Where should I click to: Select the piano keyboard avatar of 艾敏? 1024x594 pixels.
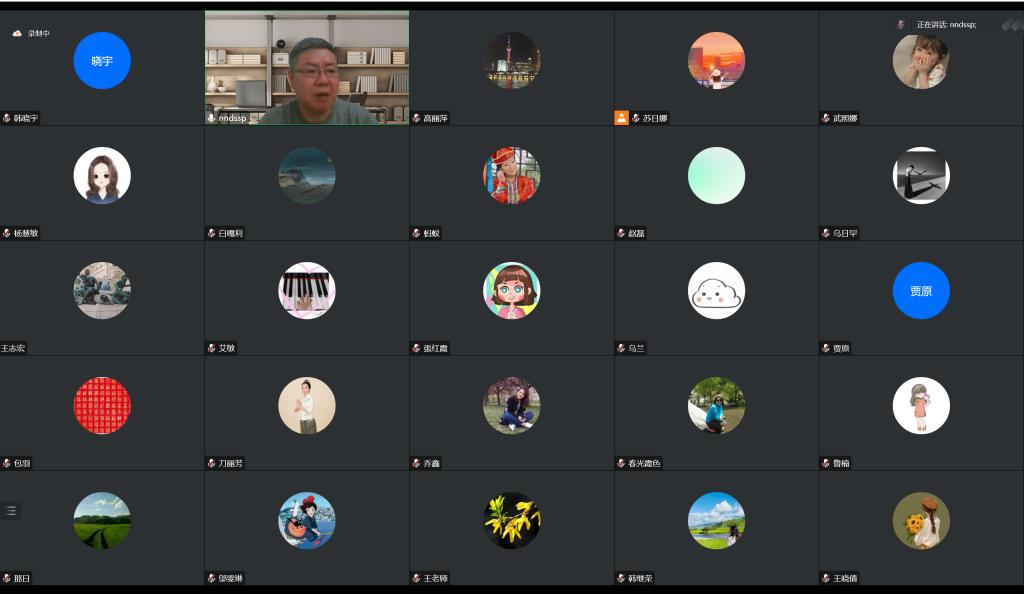pyautogui.click(x=306, y=291)
